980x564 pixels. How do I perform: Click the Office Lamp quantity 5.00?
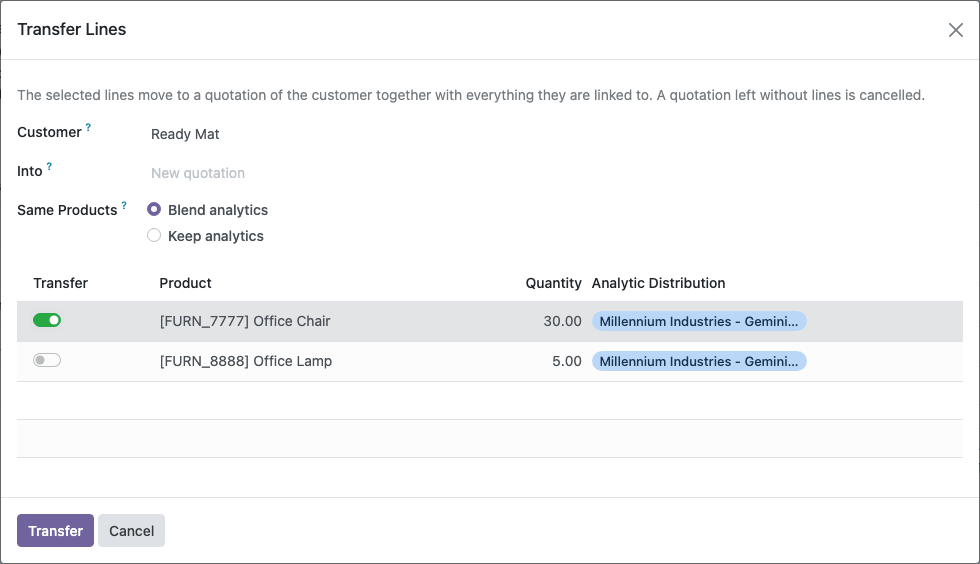click(x=566, y=361)
